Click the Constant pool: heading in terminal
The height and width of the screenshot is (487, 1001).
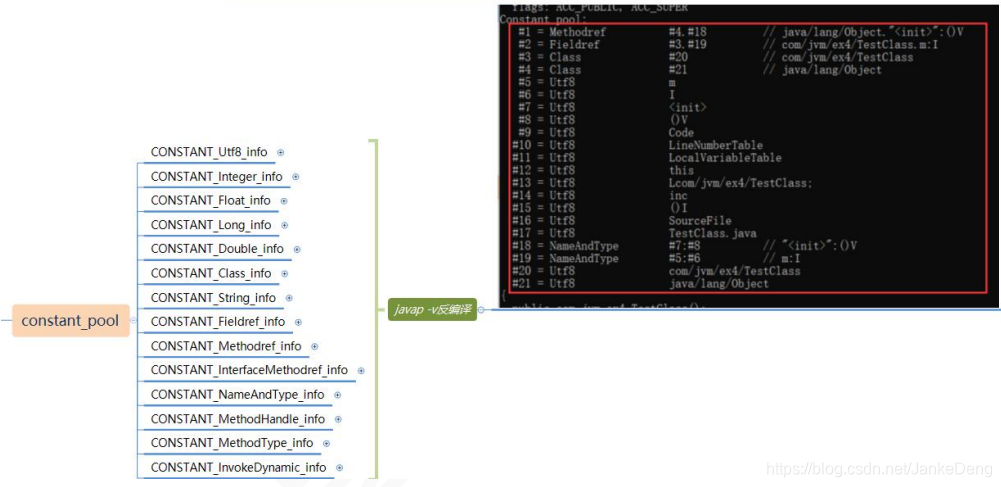coord(542,20)
